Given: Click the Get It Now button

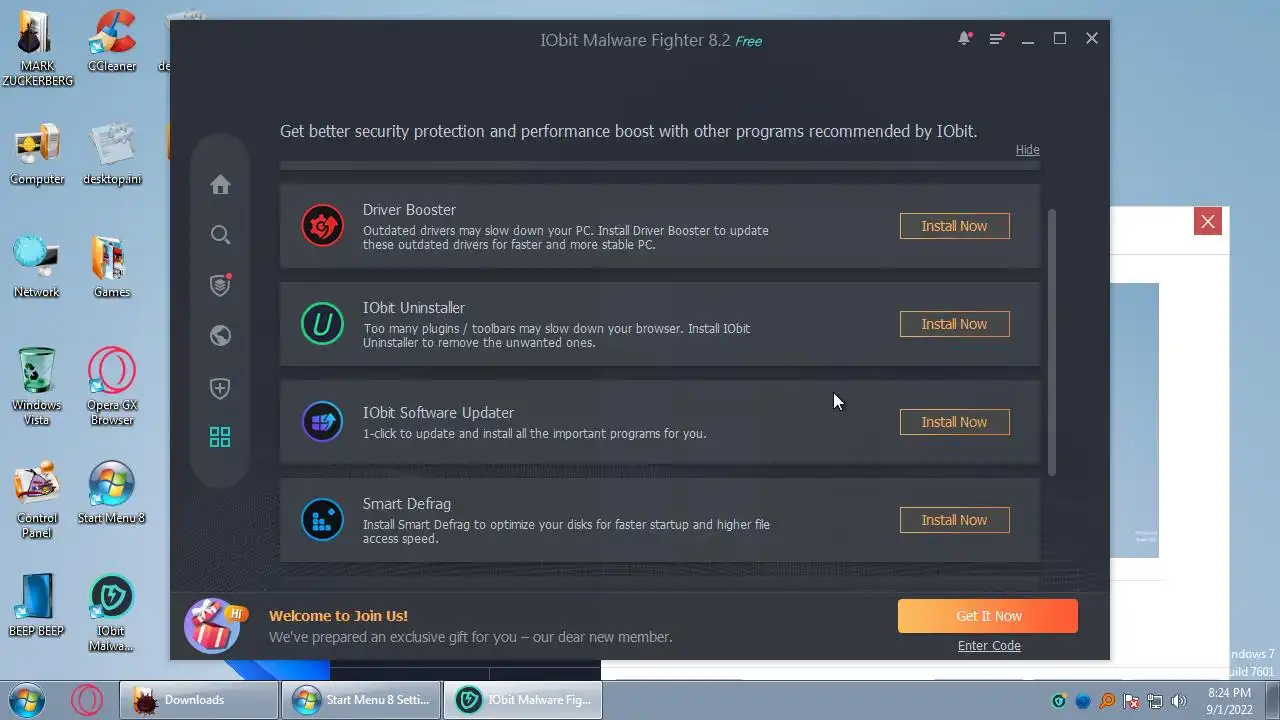Looking at the screenshot, I should pyautogui.click(x=988, y=616).
